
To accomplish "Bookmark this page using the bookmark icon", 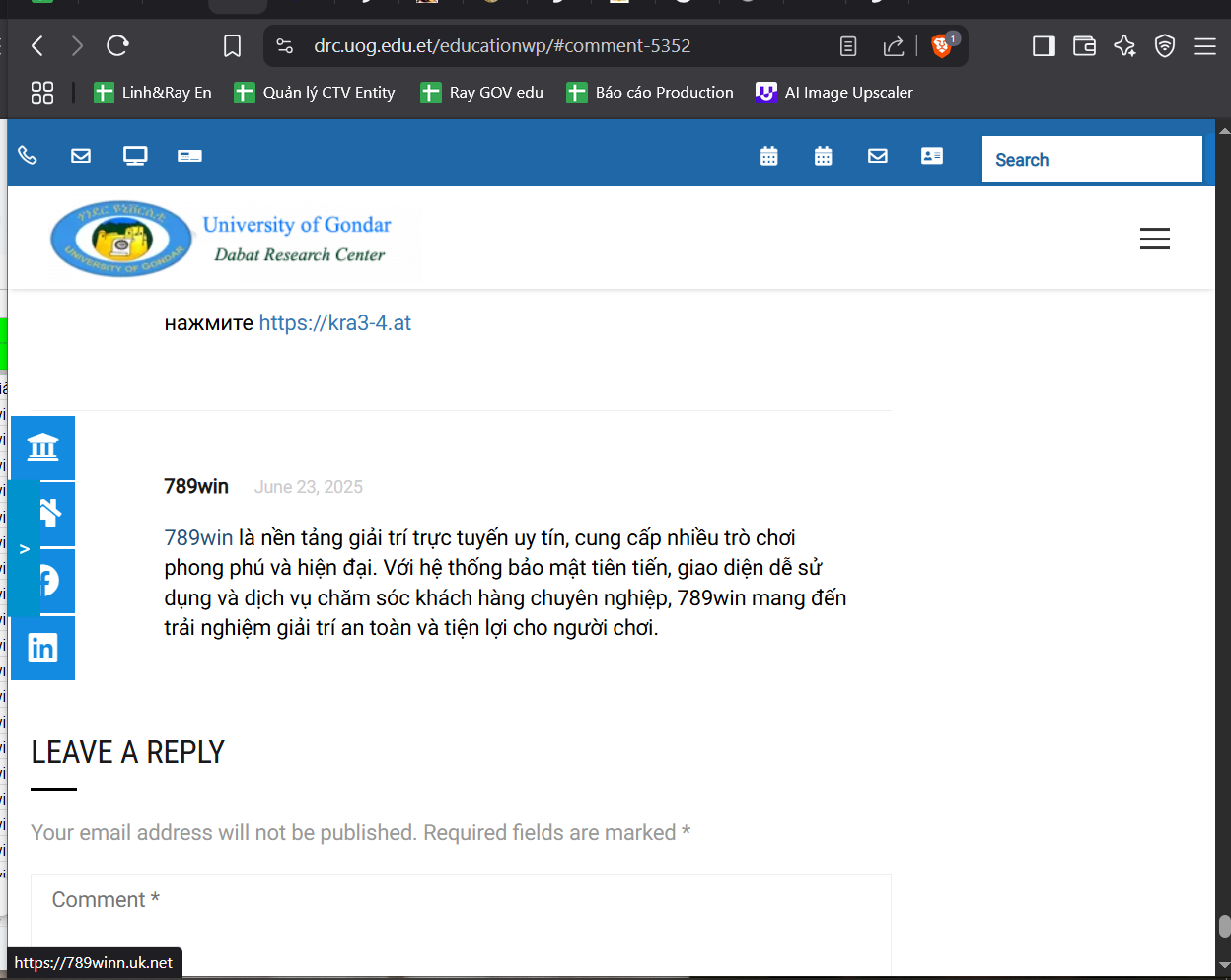I will coord(232,46).
